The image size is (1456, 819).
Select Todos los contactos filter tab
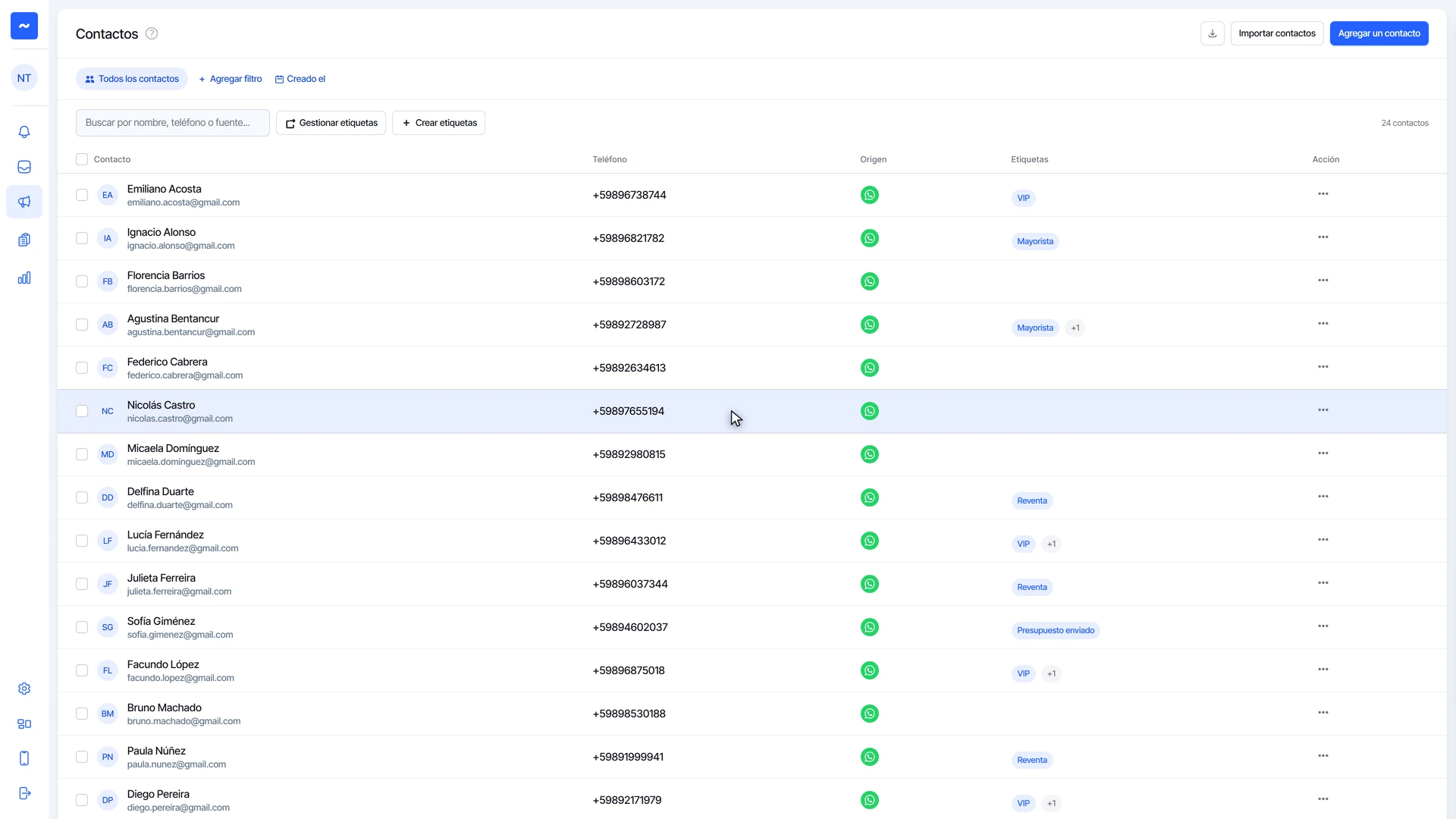[x=132, y=79]
